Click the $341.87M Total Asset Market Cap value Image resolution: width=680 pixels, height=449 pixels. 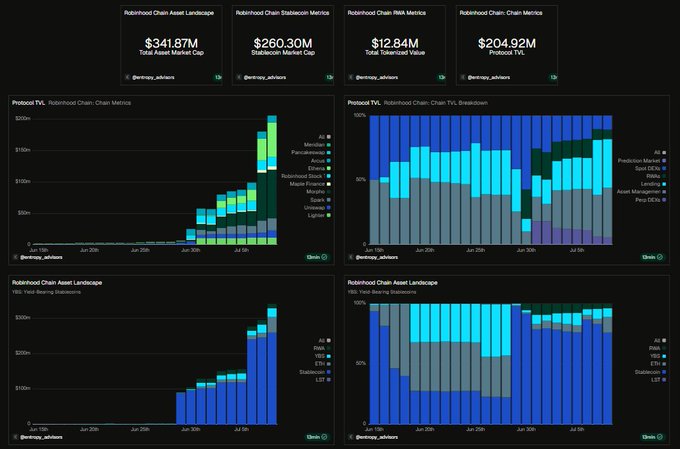tap(171, 43)
